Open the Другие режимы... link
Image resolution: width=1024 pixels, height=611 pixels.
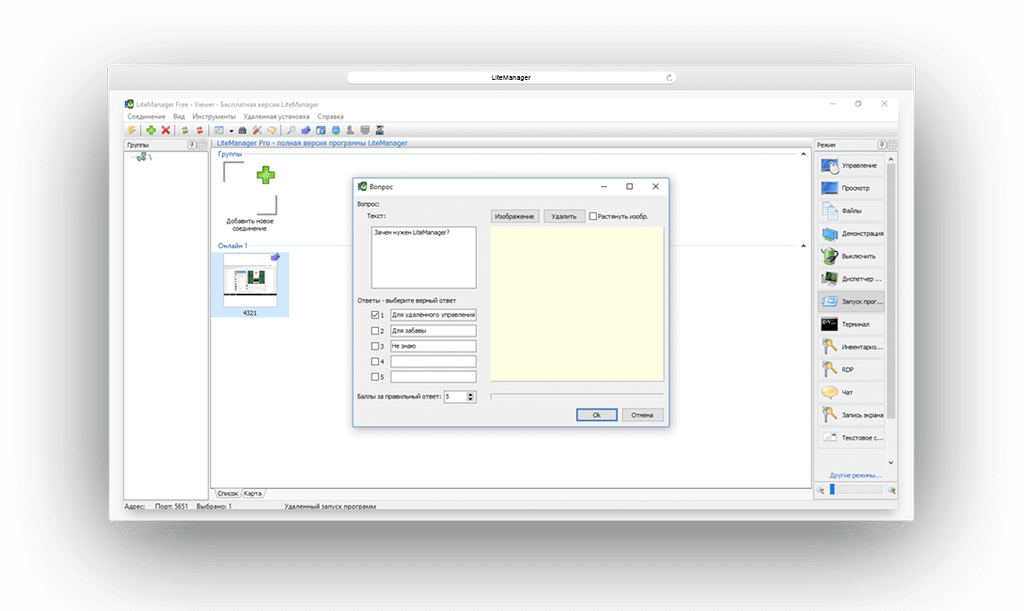[x=856, y=475]
